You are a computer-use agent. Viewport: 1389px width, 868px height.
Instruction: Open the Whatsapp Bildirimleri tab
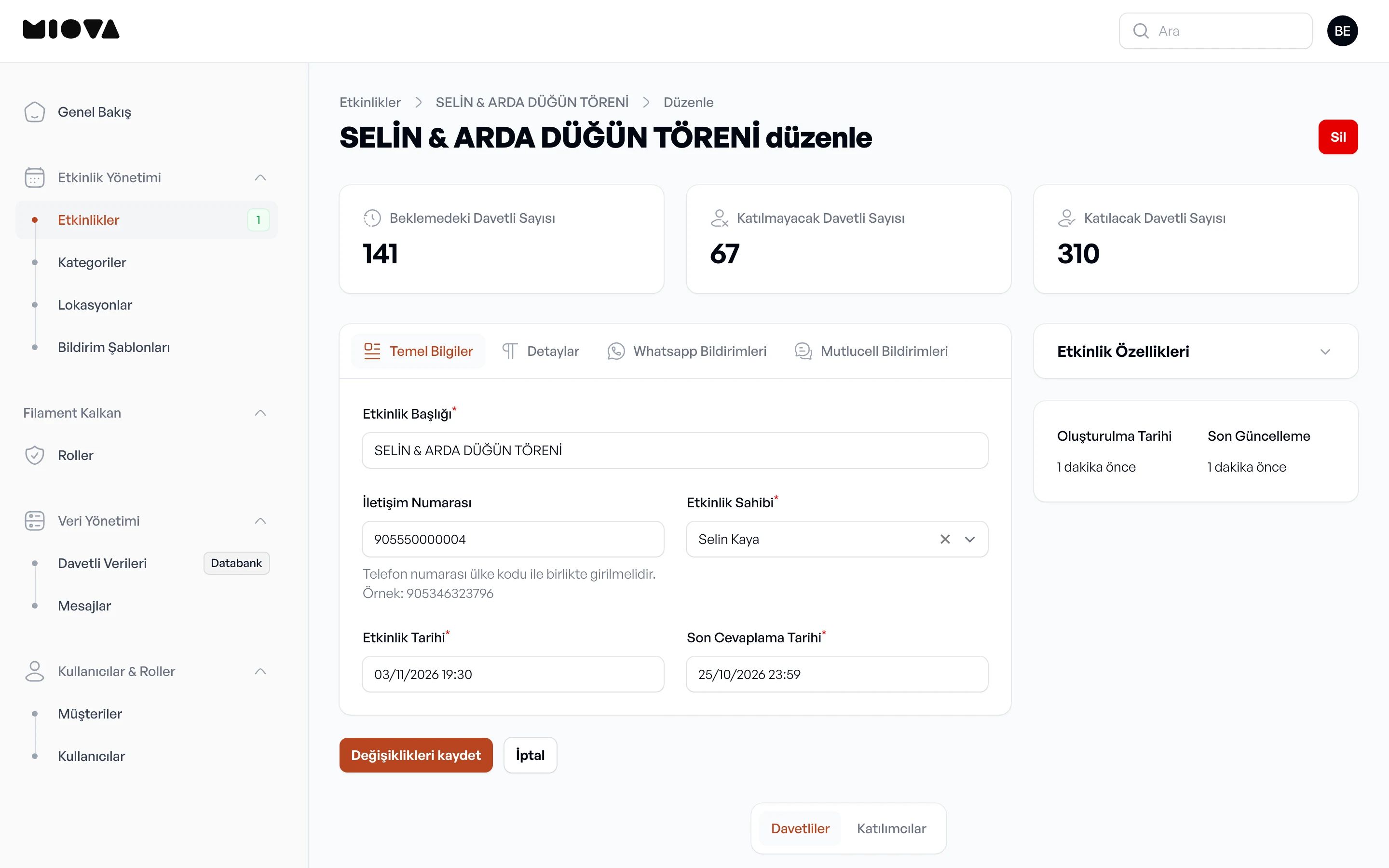coord(687,352)
